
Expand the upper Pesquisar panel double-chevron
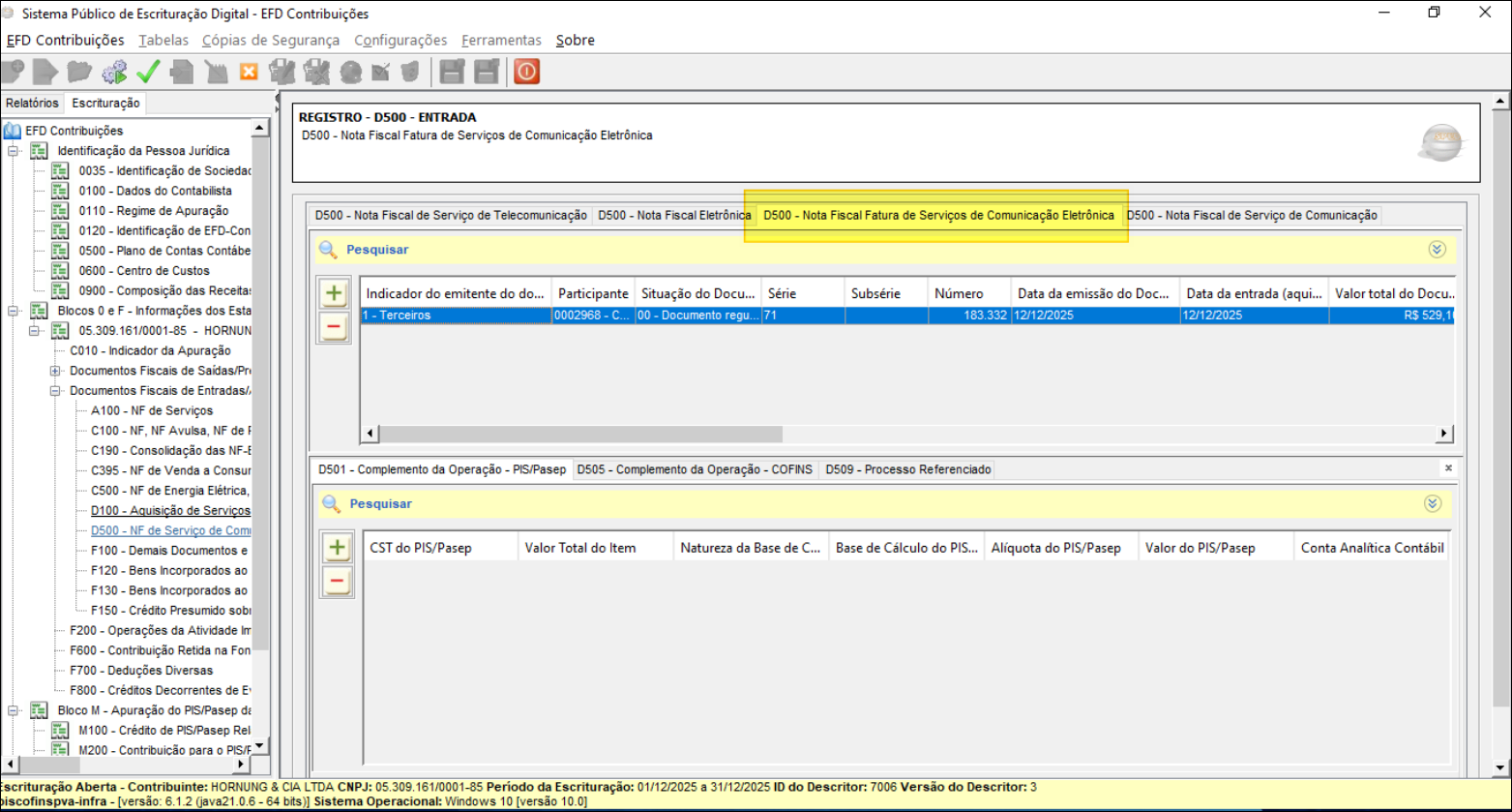coord(1437,250)
